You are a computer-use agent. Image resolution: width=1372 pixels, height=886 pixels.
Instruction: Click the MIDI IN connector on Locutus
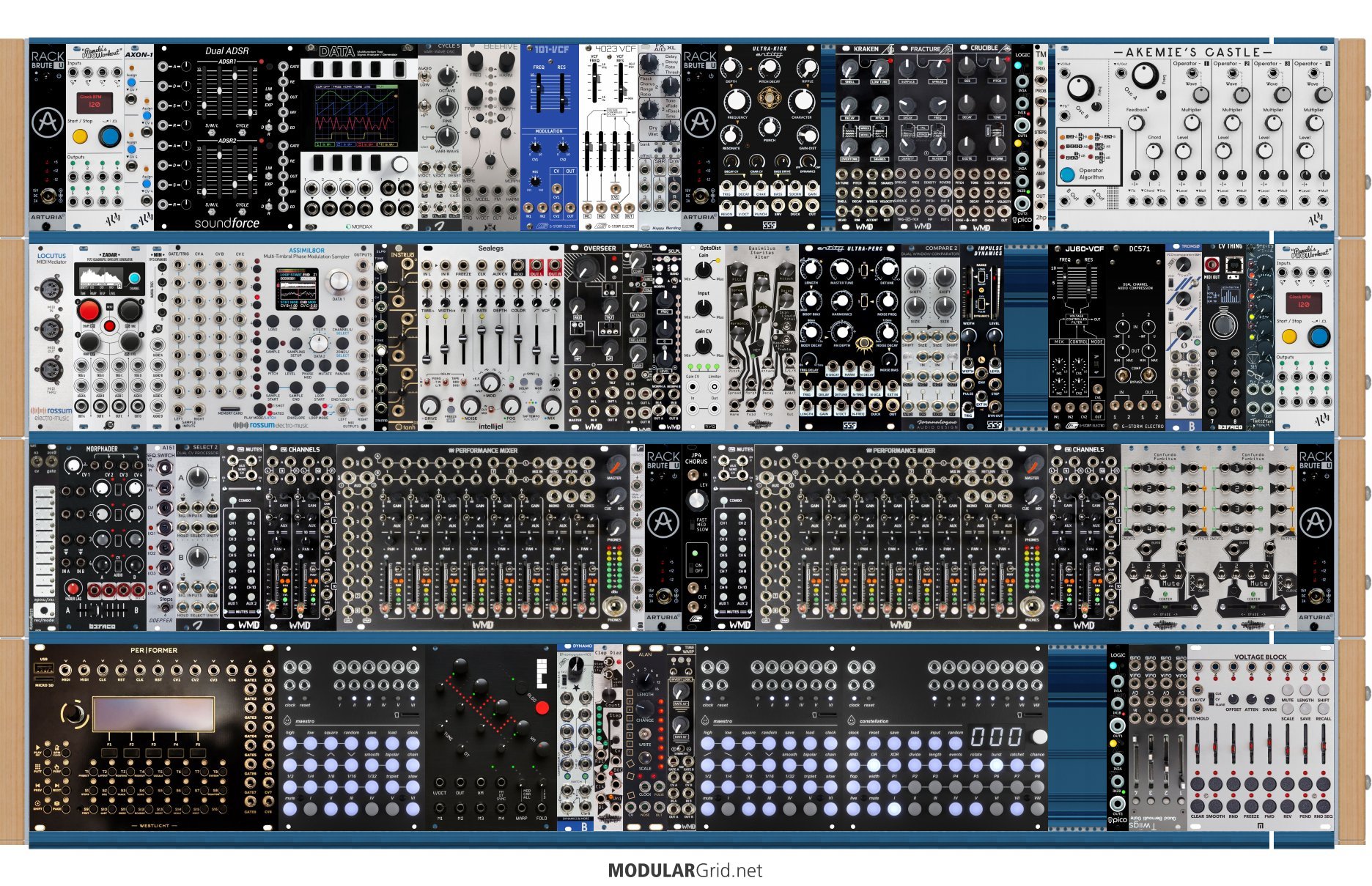click(51, 287)
